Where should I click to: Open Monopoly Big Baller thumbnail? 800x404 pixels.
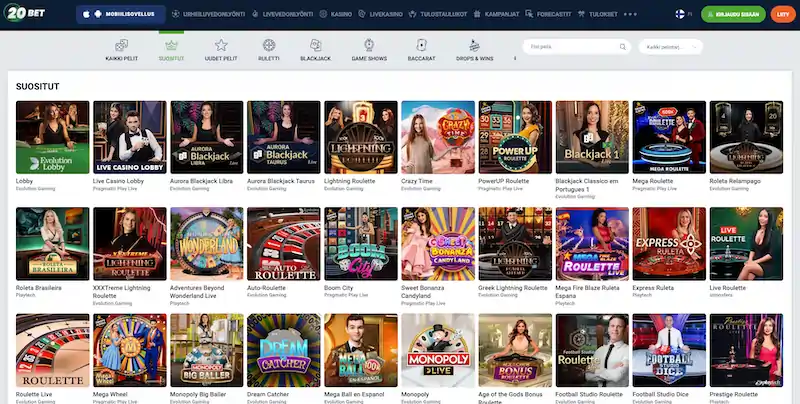pos(207,350)
